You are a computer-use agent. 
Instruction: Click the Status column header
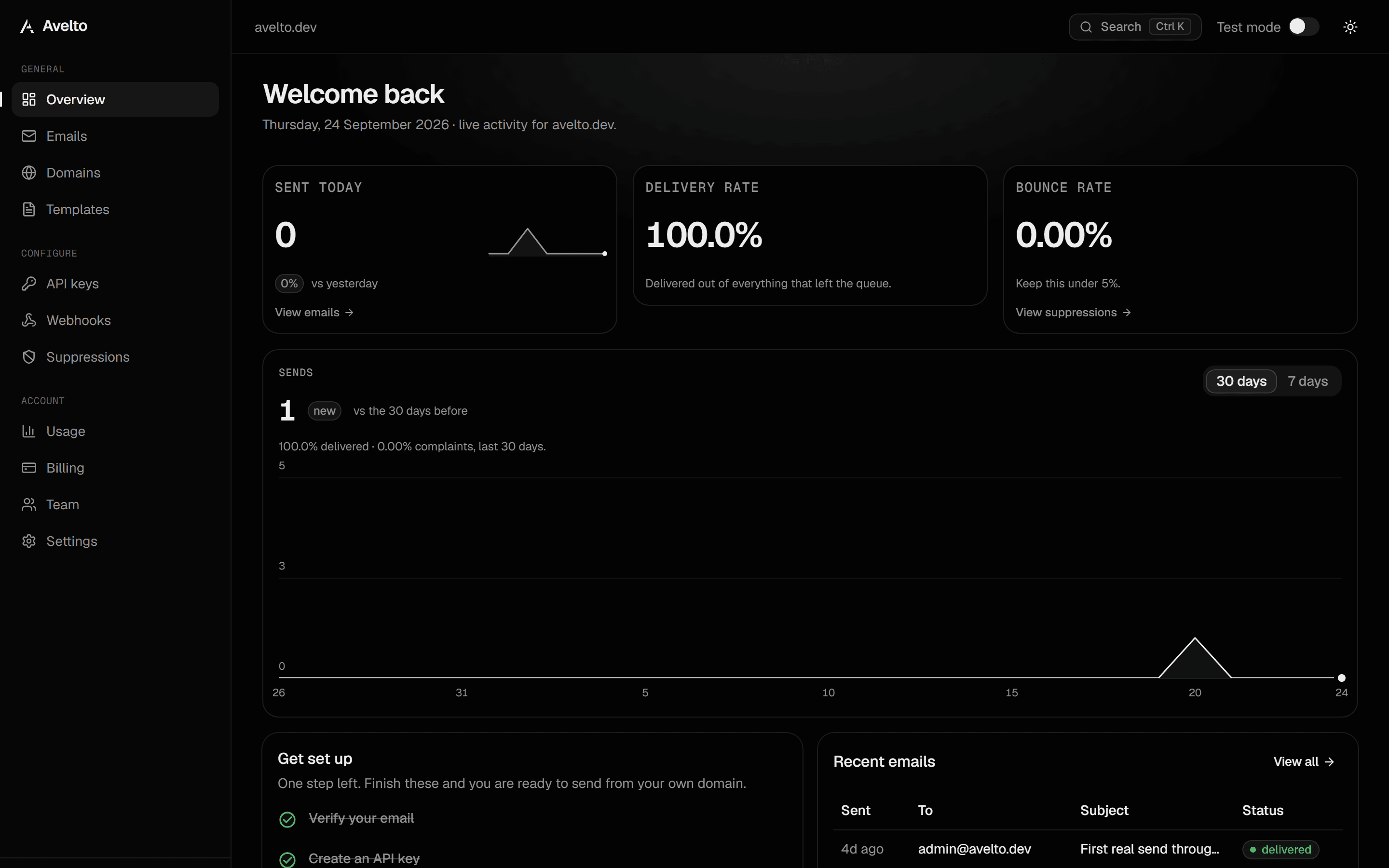1263,811
